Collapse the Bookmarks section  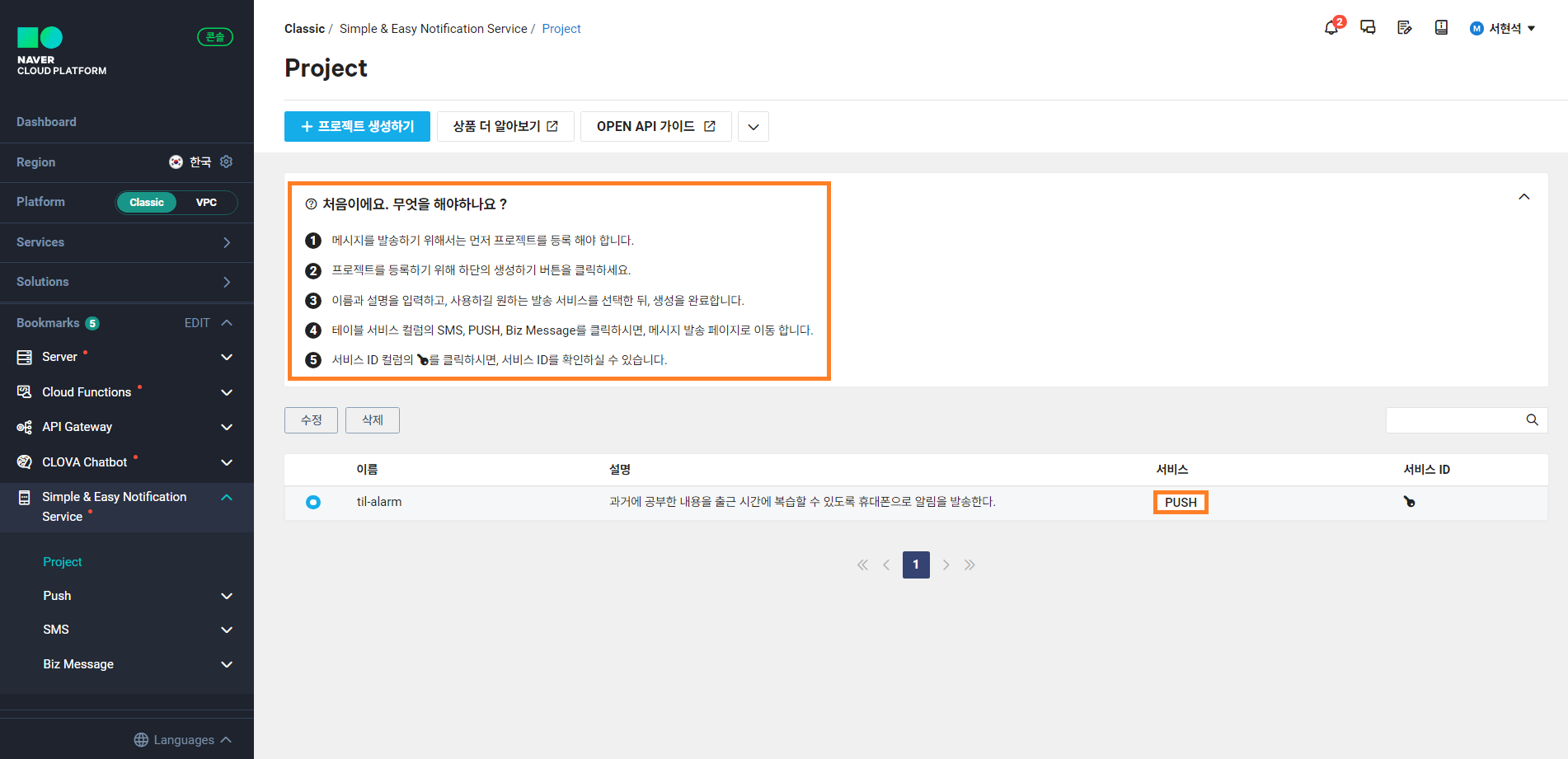tap(227, 323)
